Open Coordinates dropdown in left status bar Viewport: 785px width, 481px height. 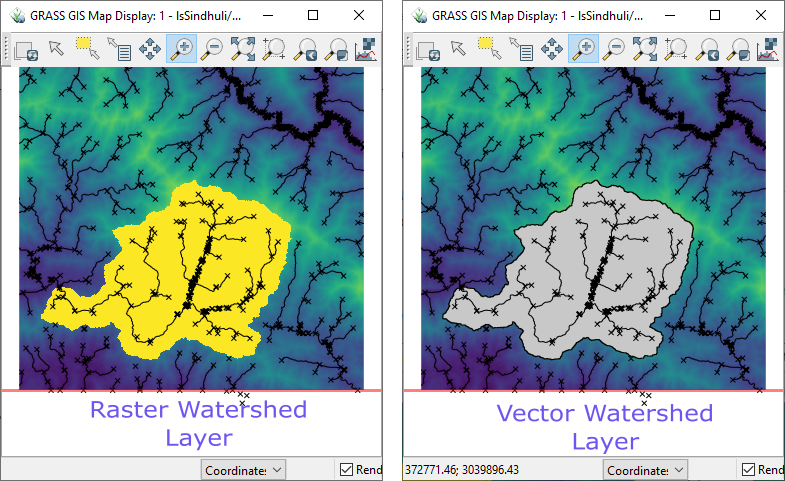(x=244, y=470)
